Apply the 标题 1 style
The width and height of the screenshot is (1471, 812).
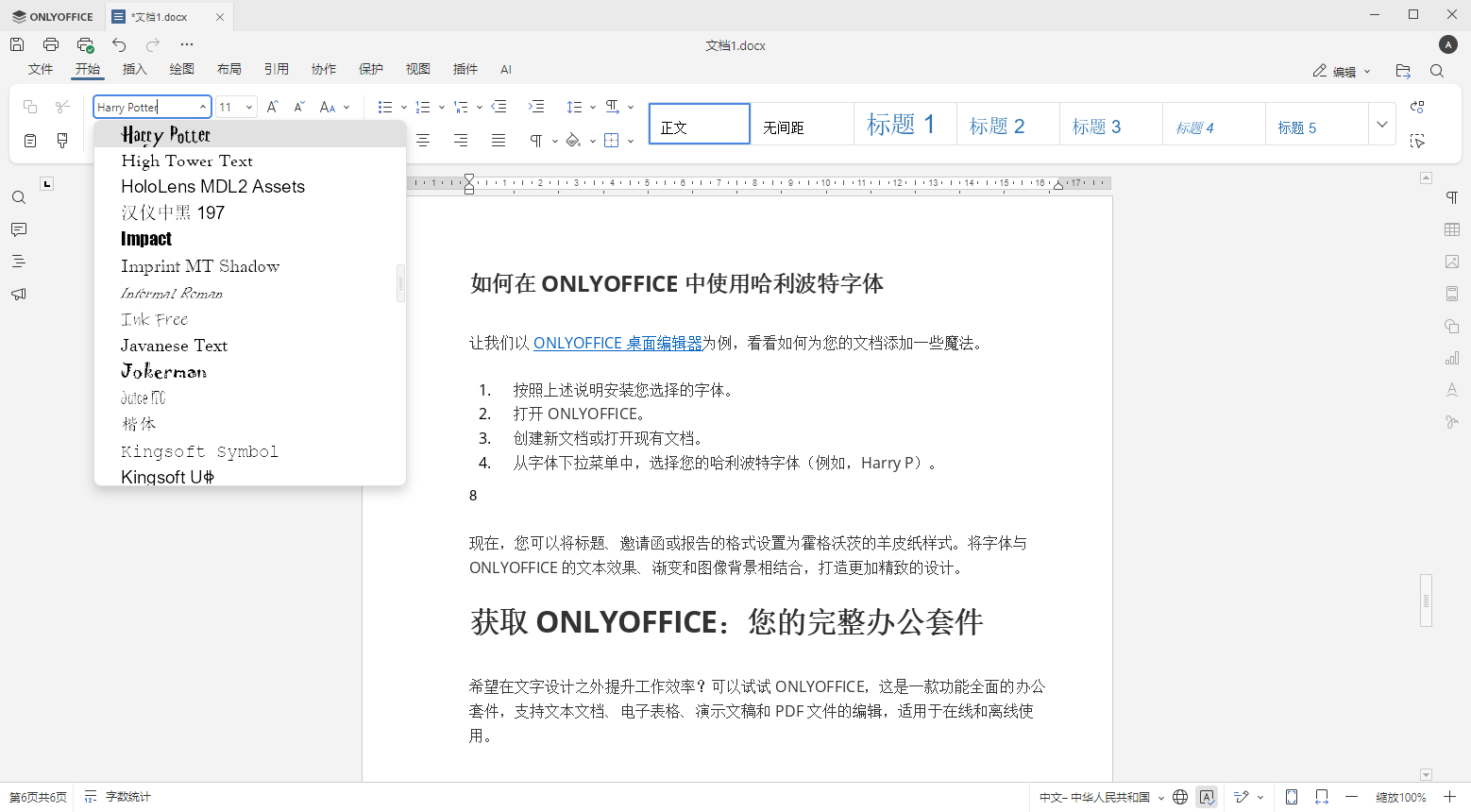[903, 124]
